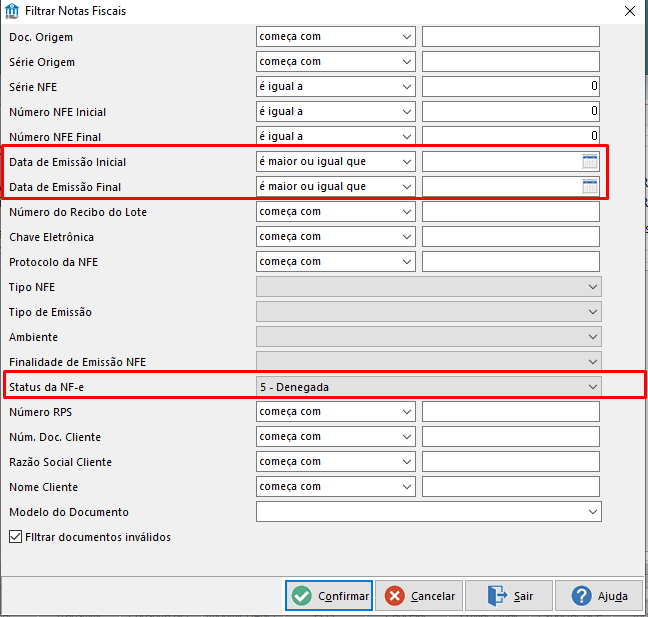This screenshot has width=648, height=617.
Task: Open Número do Recibo do Lote operator dropdown
Action: click(x=336, y=212)
